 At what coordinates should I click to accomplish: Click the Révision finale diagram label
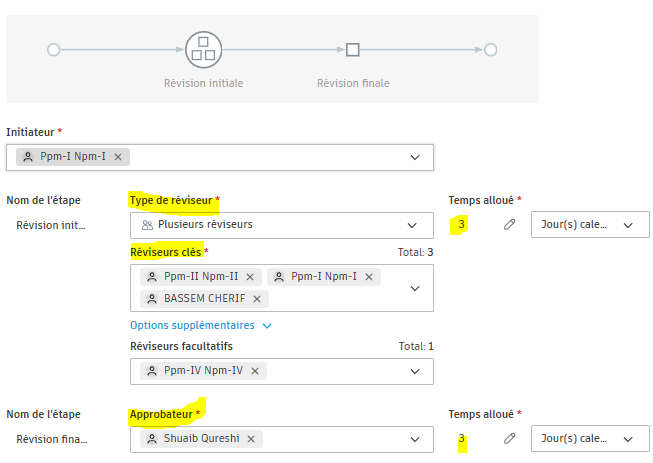353,83
